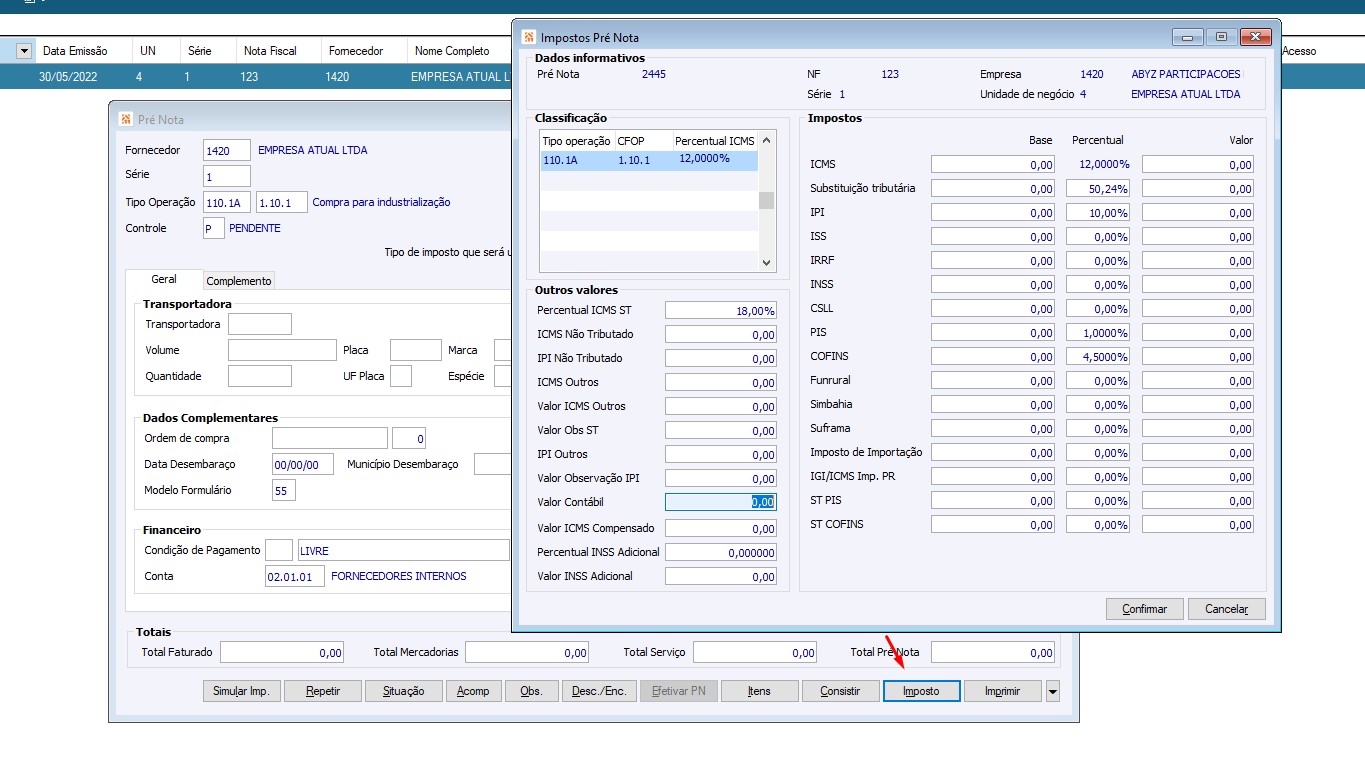Focus the Volume field

click(x=282, y=350)
